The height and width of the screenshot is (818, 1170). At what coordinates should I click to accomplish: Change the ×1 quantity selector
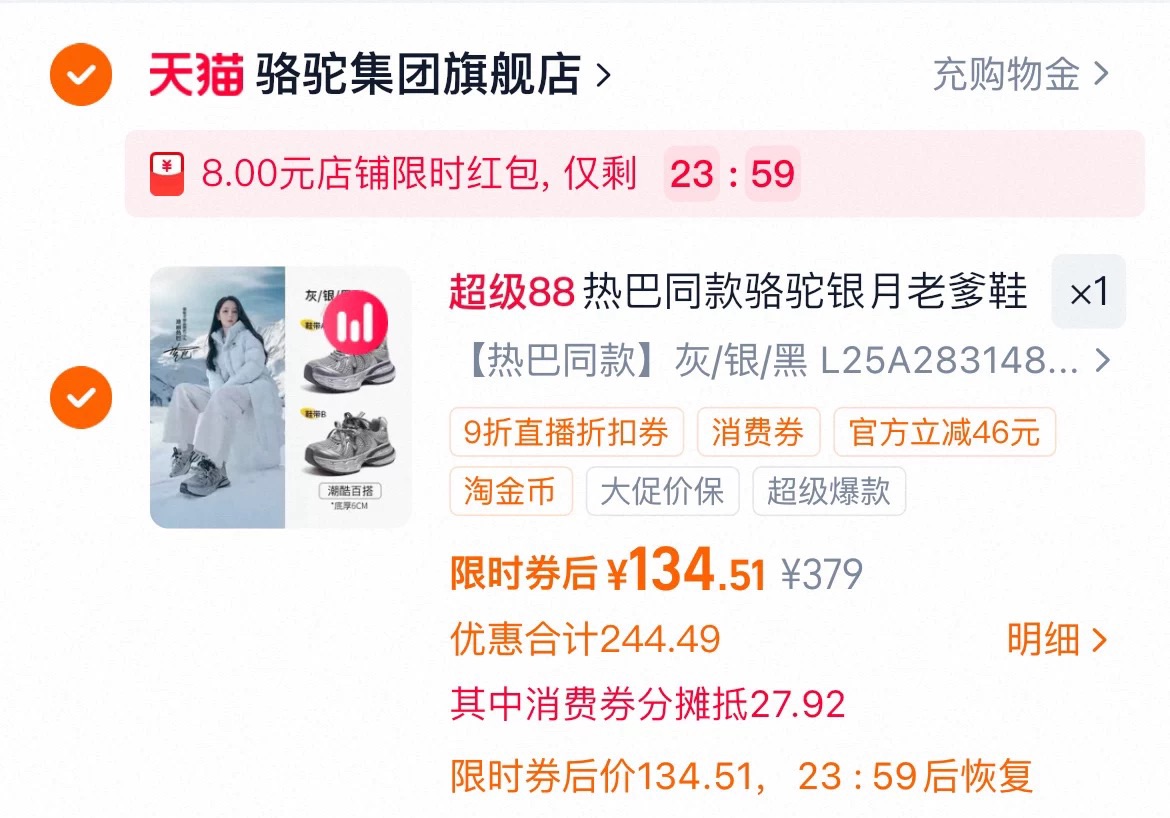point(1089,292)
